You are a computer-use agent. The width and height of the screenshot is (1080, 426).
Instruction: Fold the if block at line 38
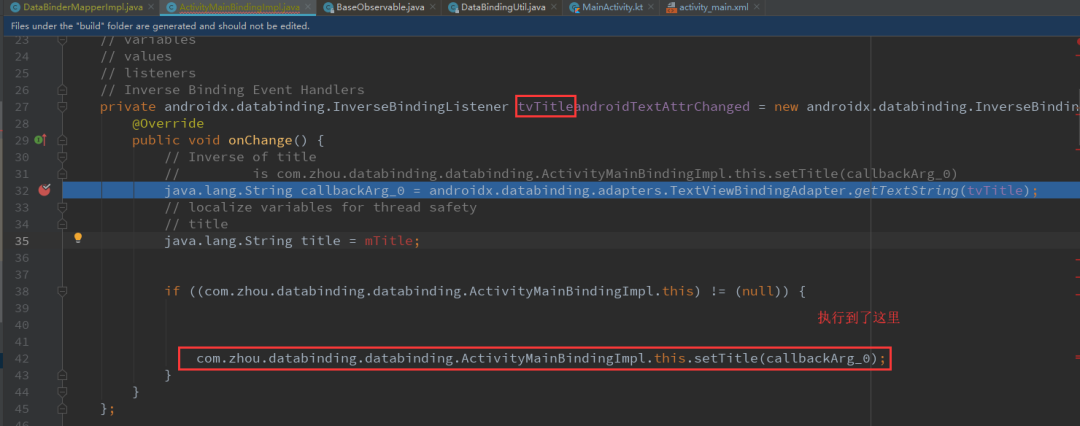[x=63, y=291]
